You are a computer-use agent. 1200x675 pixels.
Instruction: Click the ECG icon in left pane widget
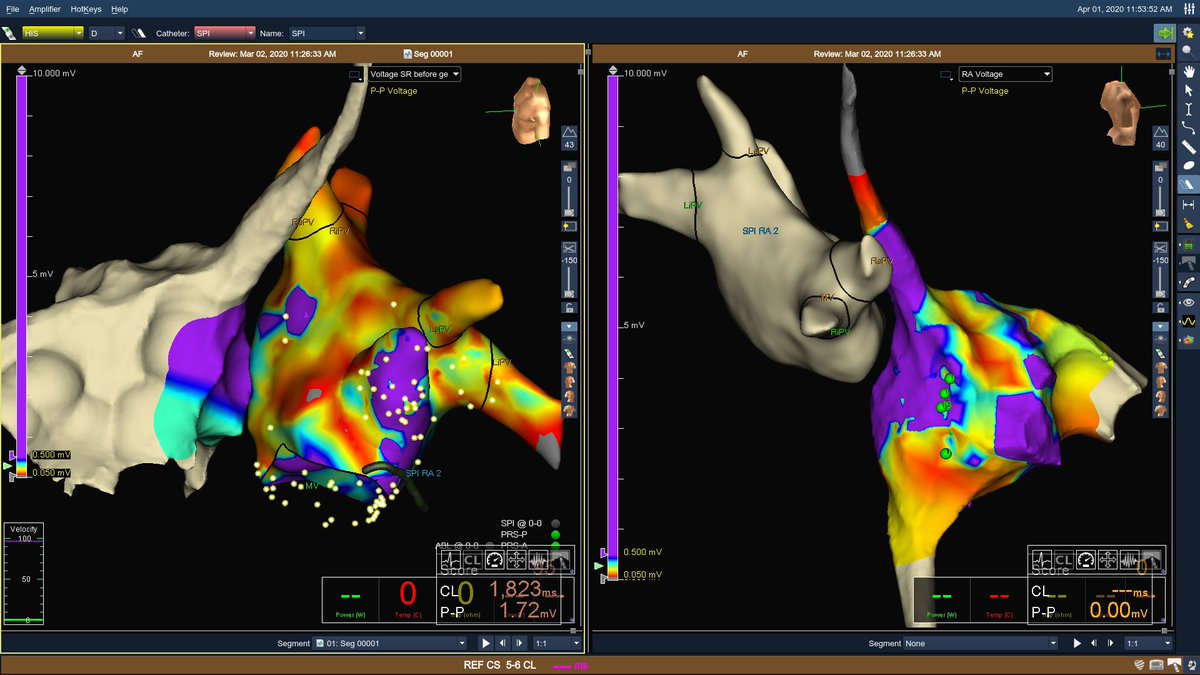pyautogui.click(x=451, y=559)
